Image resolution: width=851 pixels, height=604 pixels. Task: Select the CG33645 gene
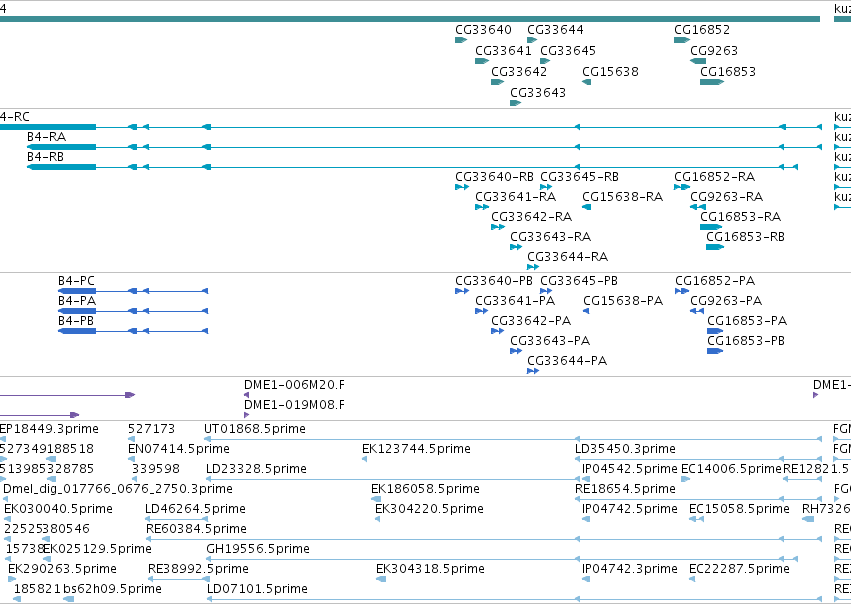tap(545, 61)
